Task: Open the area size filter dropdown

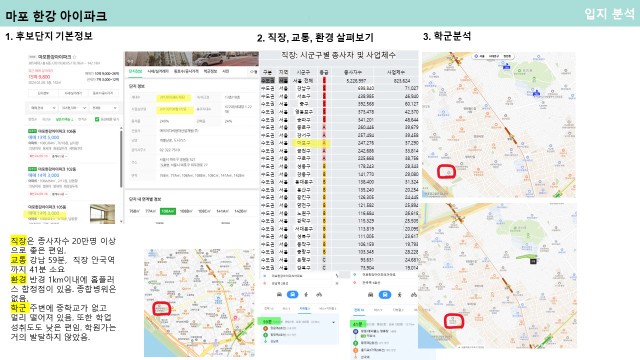Action: click(73, 108)
